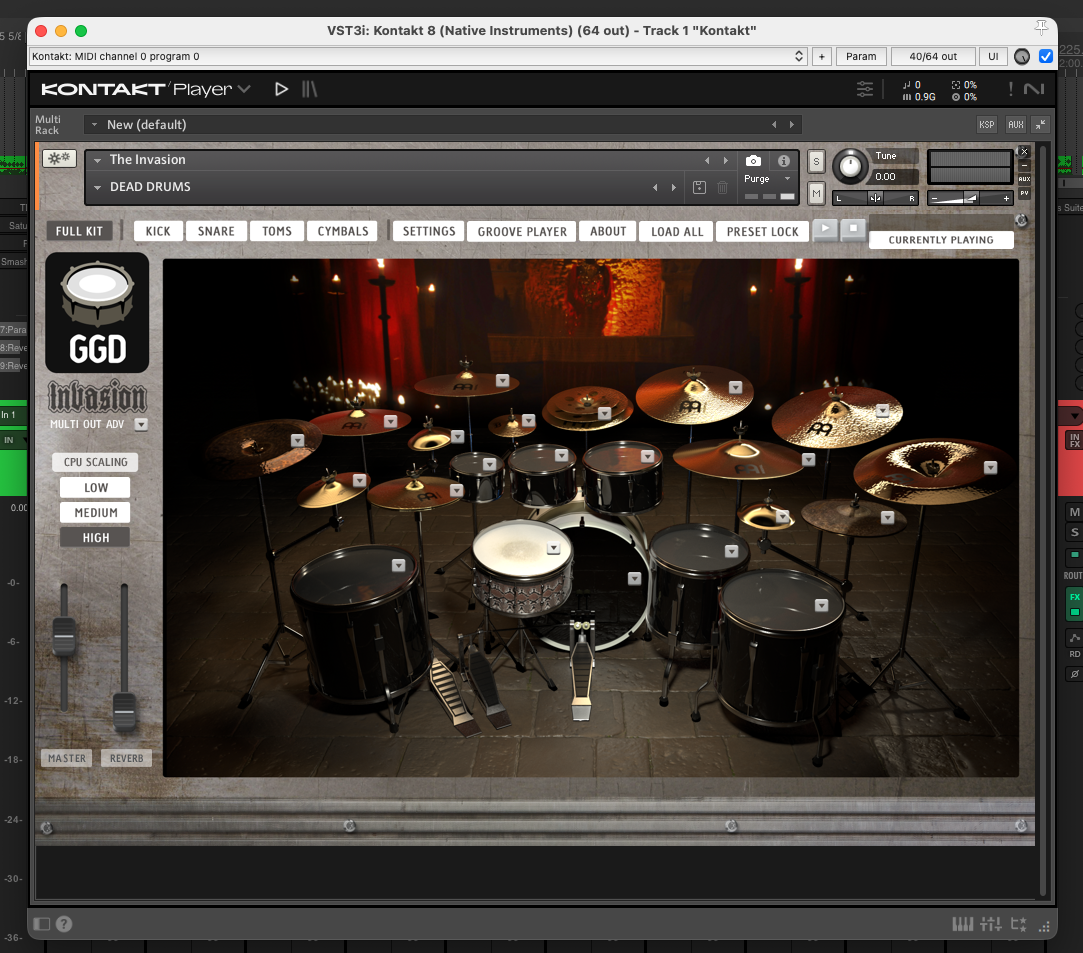This screenshot has height=953, width=1083.
Task: Open the Purge dropdown menu
Action: pyautogui.click(x=787, y=179)
